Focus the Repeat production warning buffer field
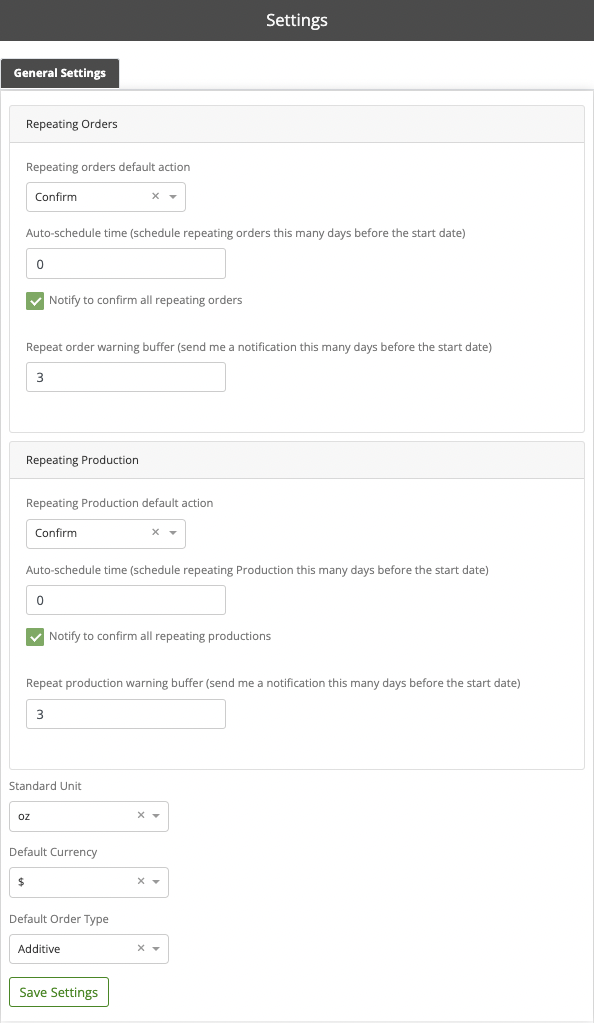Viewport: 594px width, 1023px height. (126, 714)
